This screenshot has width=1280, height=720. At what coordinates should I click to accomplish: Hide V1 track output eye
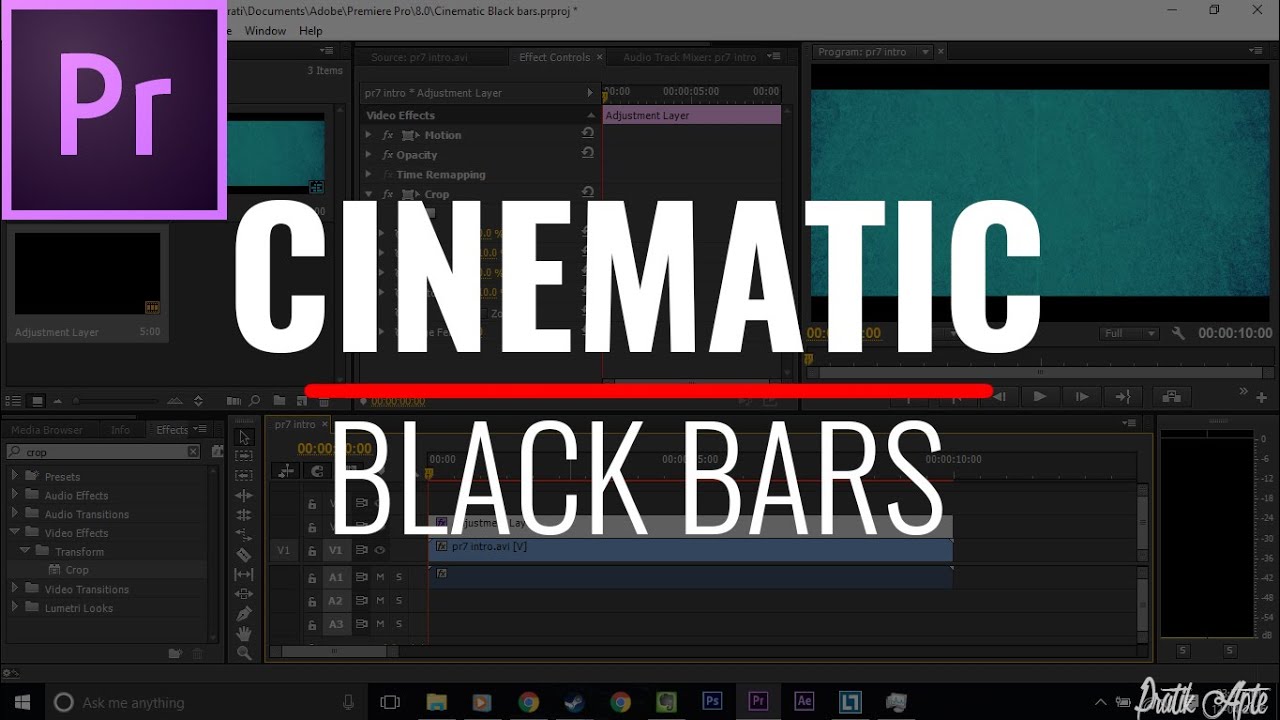380,550
